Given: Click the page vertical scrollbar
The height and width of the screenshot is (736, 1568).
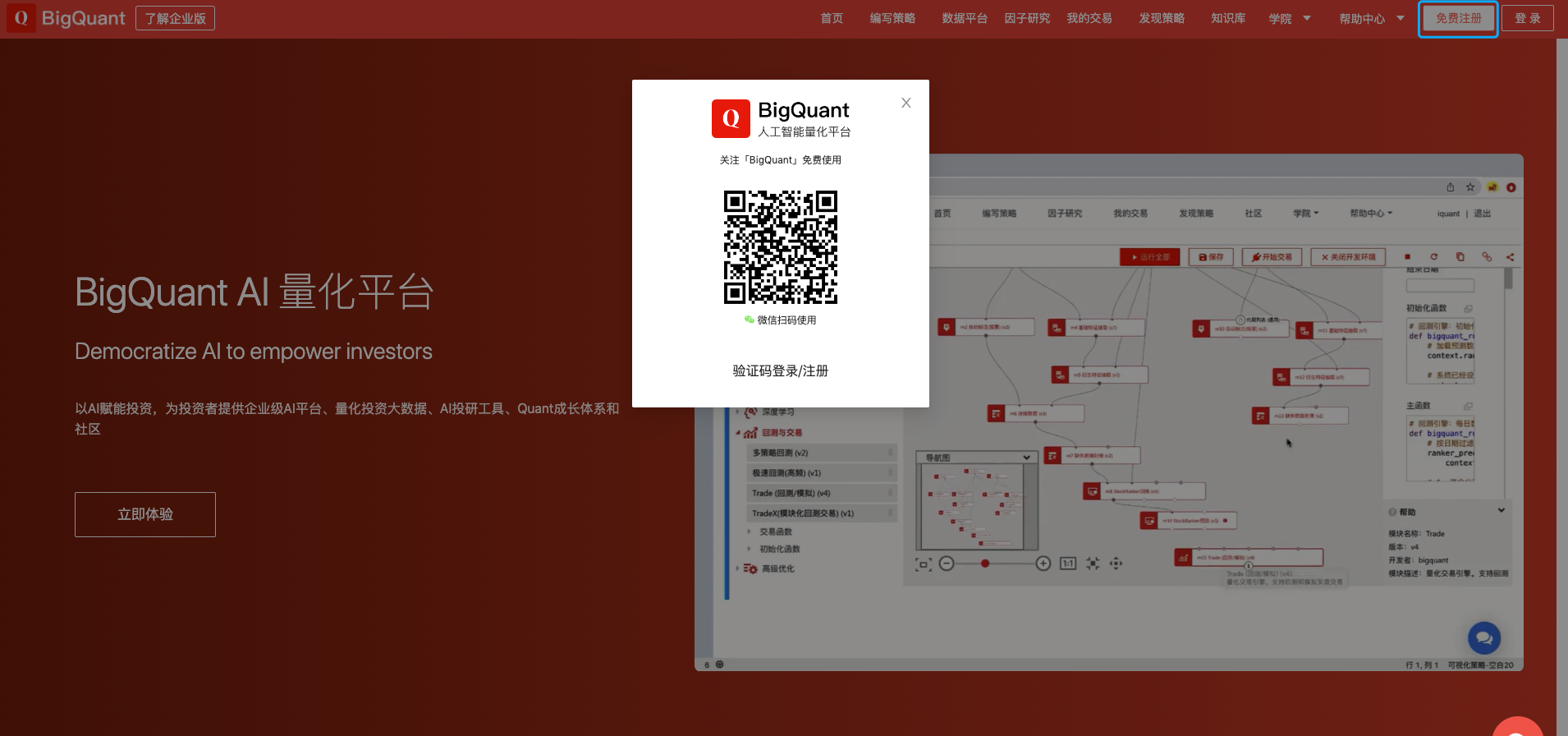Looking at the screenshot, I should click(1562, 386).
